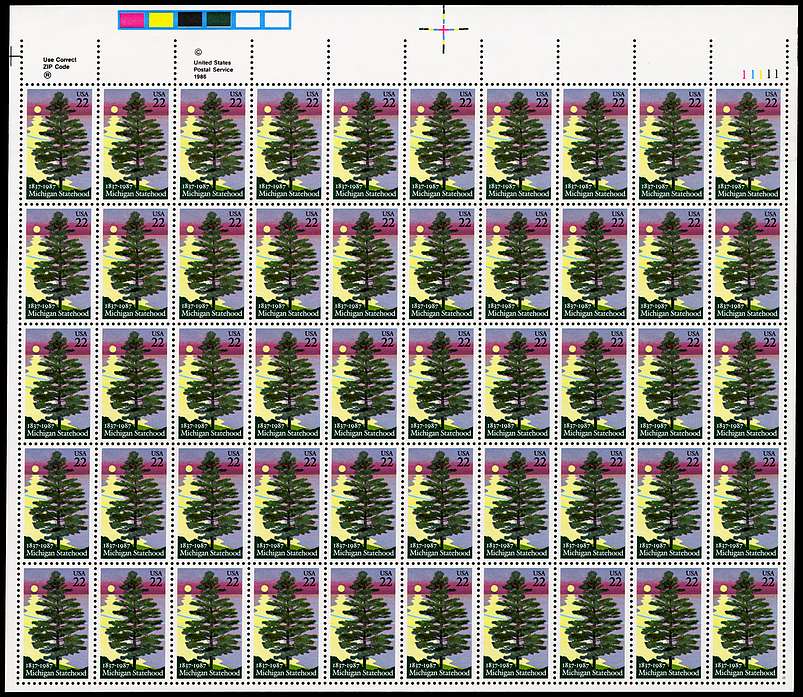The image size is (803, 697).
Task: Click the copyright symbol above United States
Action: click(x=198, y=51)
